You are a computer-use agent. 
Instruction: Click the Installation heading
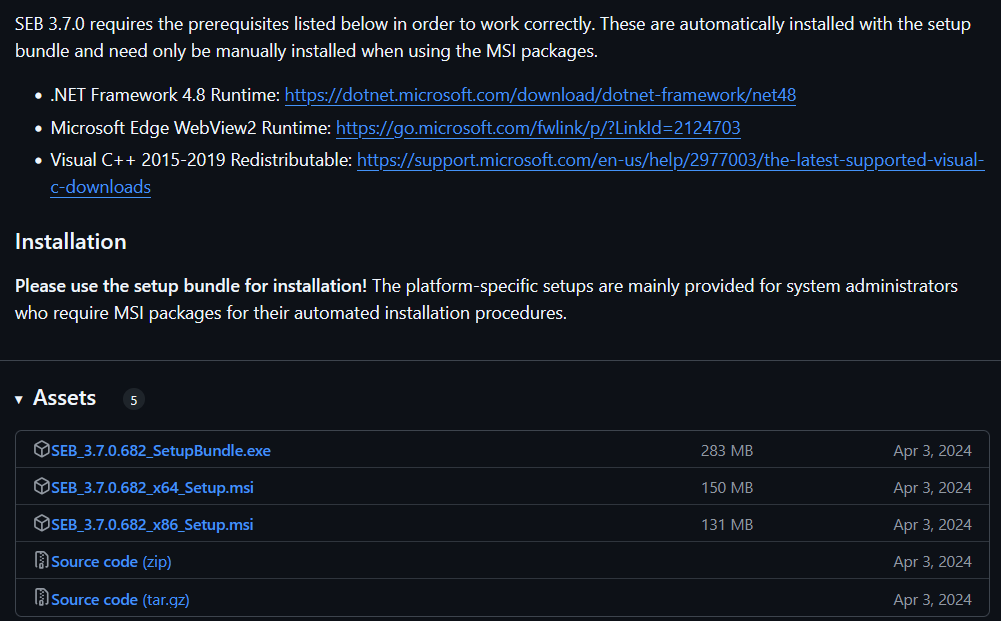[x=71, y=242]
